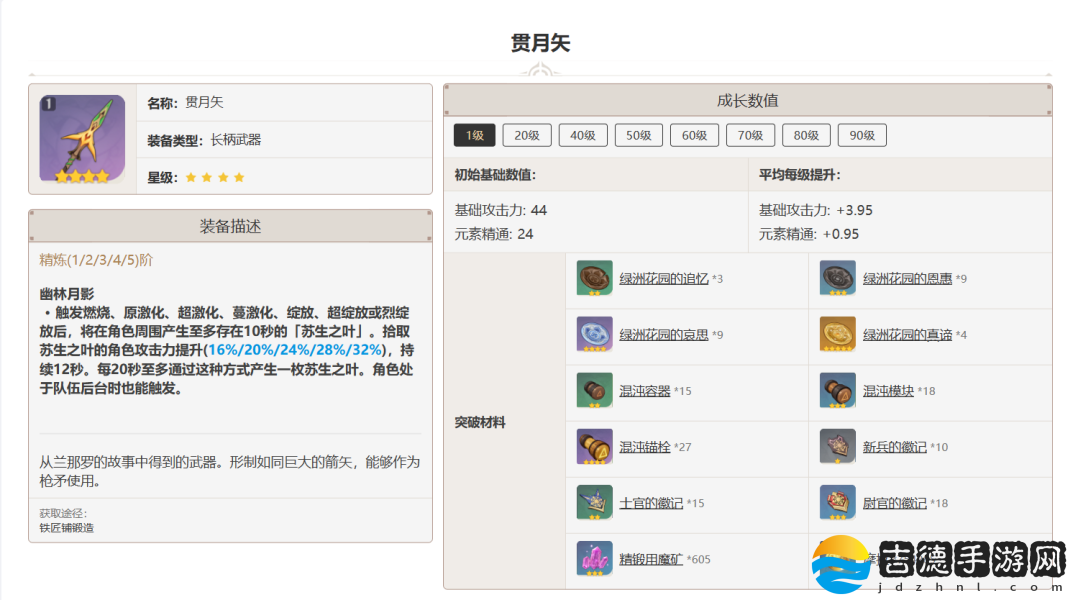Viewport: 1078px width, 600px height.
Task: Switch to the 20级 level tab
Action: [x=527, y=136]
